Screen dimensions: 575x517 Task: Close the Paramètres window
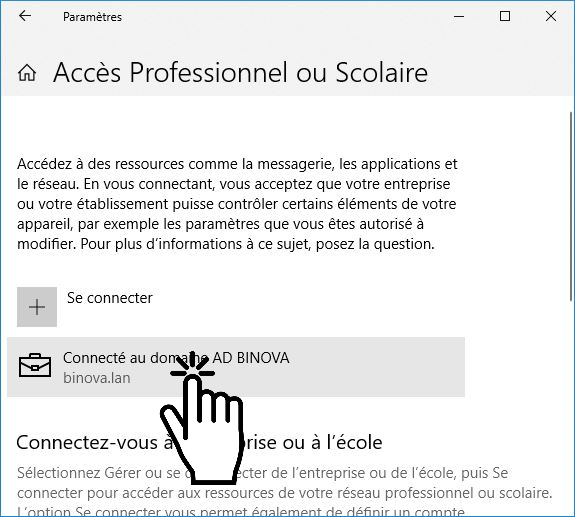click(x=551, y=16)
